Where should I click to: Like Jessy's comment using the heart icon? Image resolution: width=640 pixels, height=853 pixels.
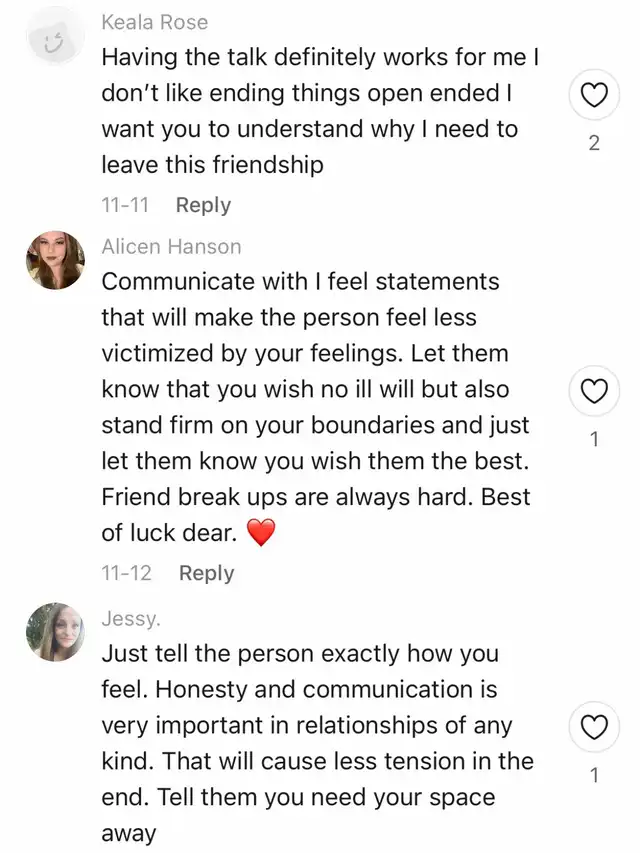pyautogui.click(x=594, y=728)
